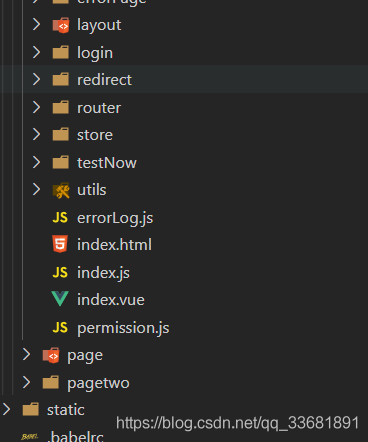Expand the login folder chevron

point(36,52)
